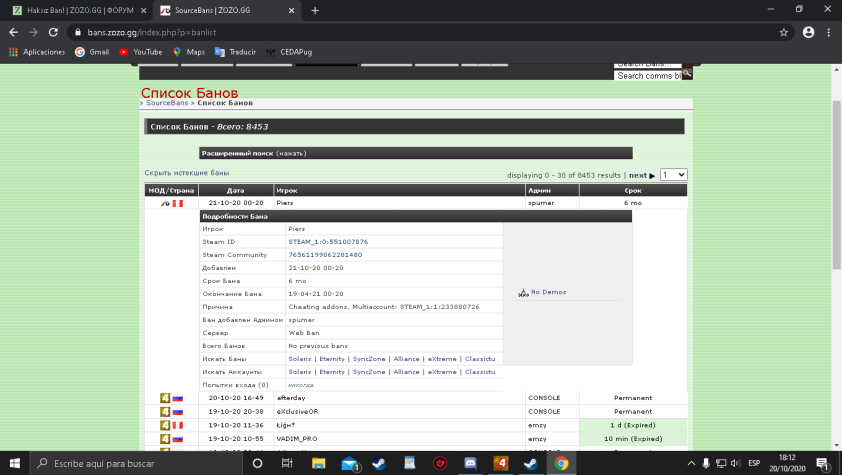
Task: Click the No Demos icon
Action: (x=523, y=293)
